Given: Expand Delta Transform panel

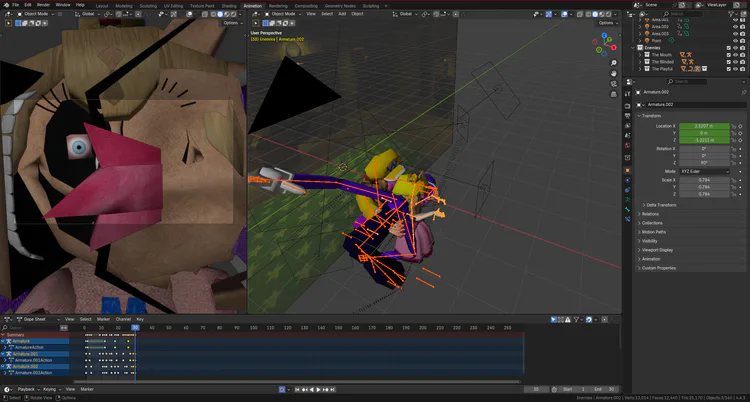Looking at the screenshot, I should [660, 205].
